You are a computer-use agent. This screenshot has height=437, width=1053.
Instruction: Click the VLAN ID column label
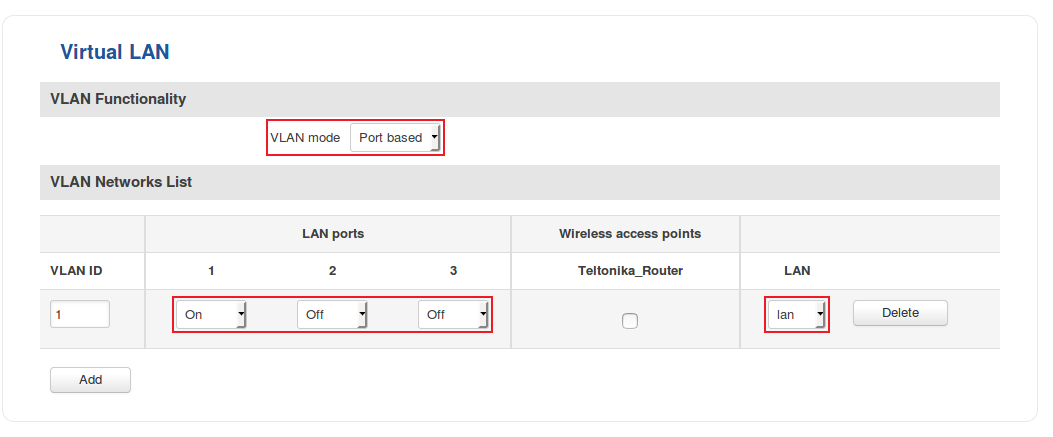[x=76, y=271]
